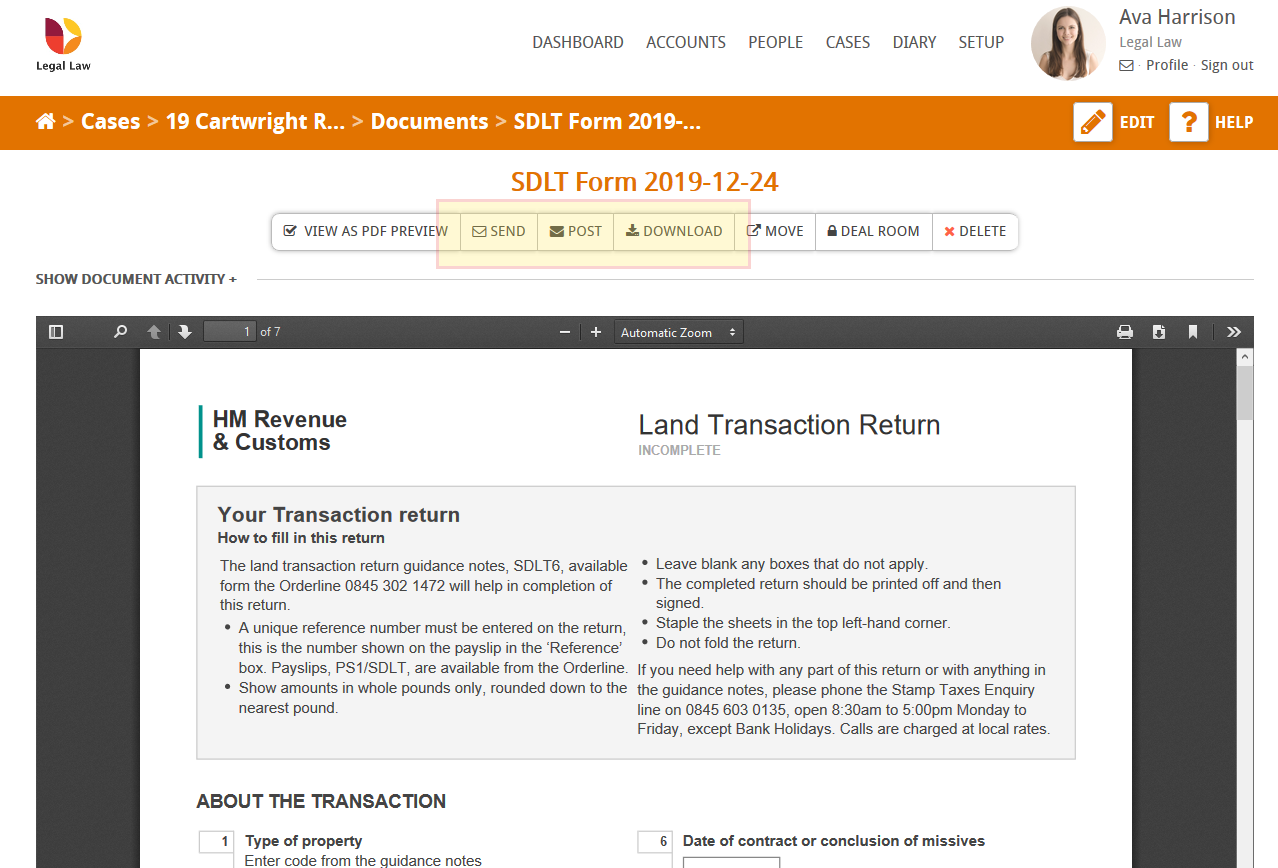Click Send to email the document
1278x868 pixels.
point(498,231)
